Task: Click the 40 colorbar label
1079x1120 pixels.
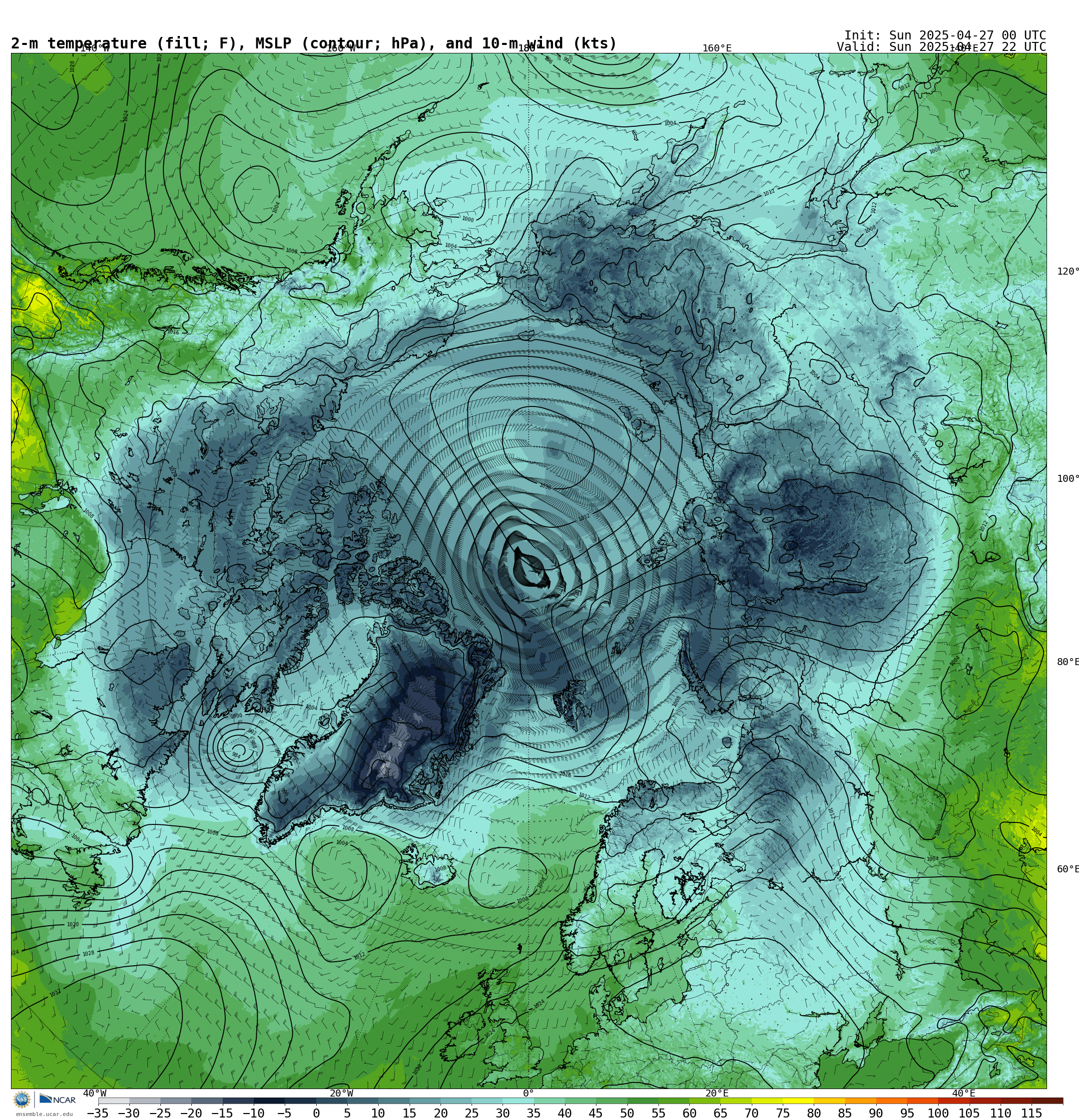Action: click(x=565, y=1113)
